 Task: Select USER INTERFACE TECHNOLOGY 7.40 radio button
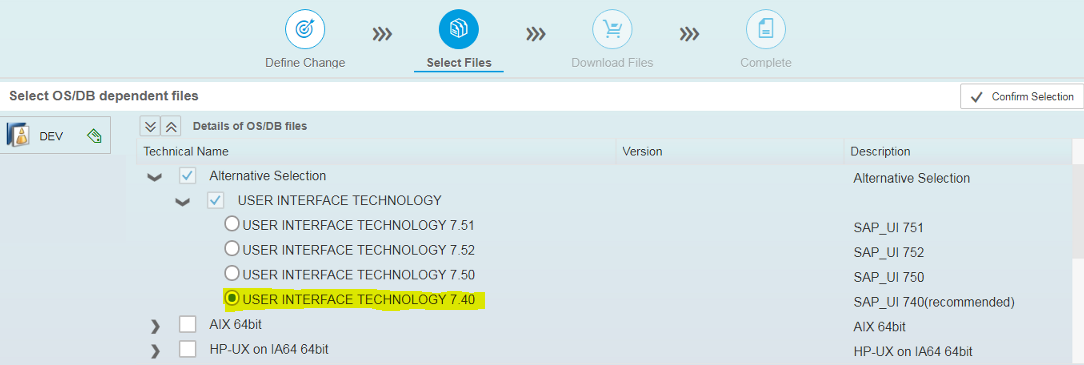[232, 298]
